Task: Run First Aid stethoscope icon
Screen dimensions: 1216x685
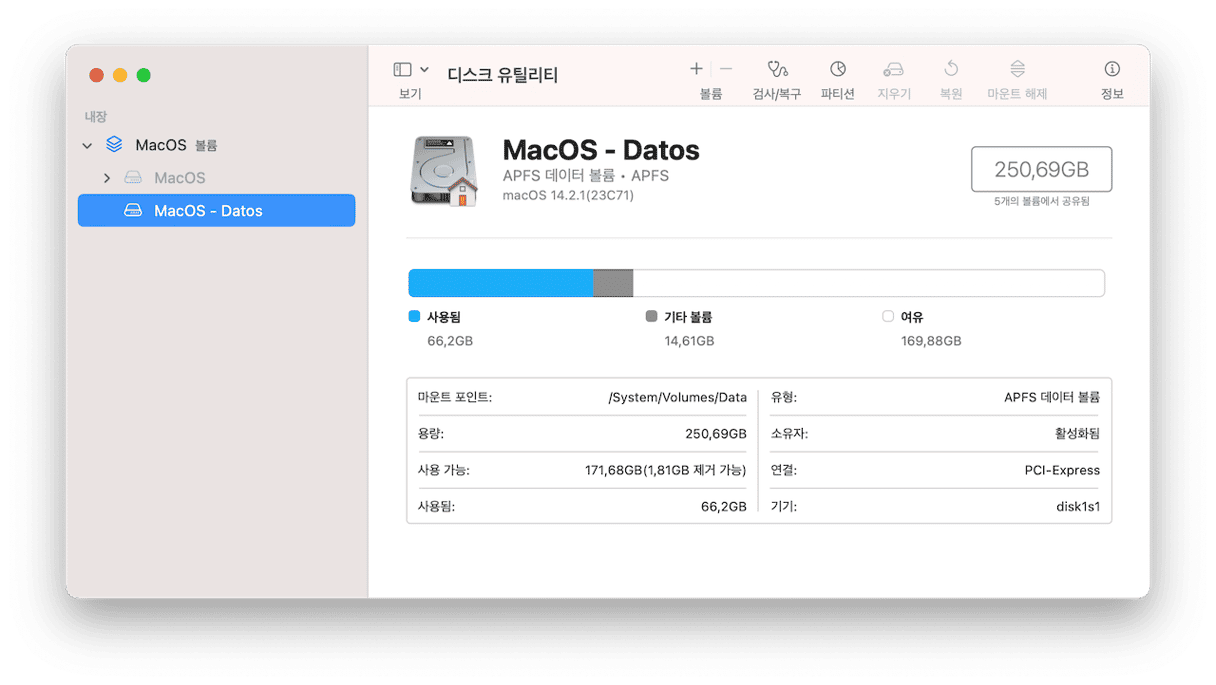Action: 777,69
